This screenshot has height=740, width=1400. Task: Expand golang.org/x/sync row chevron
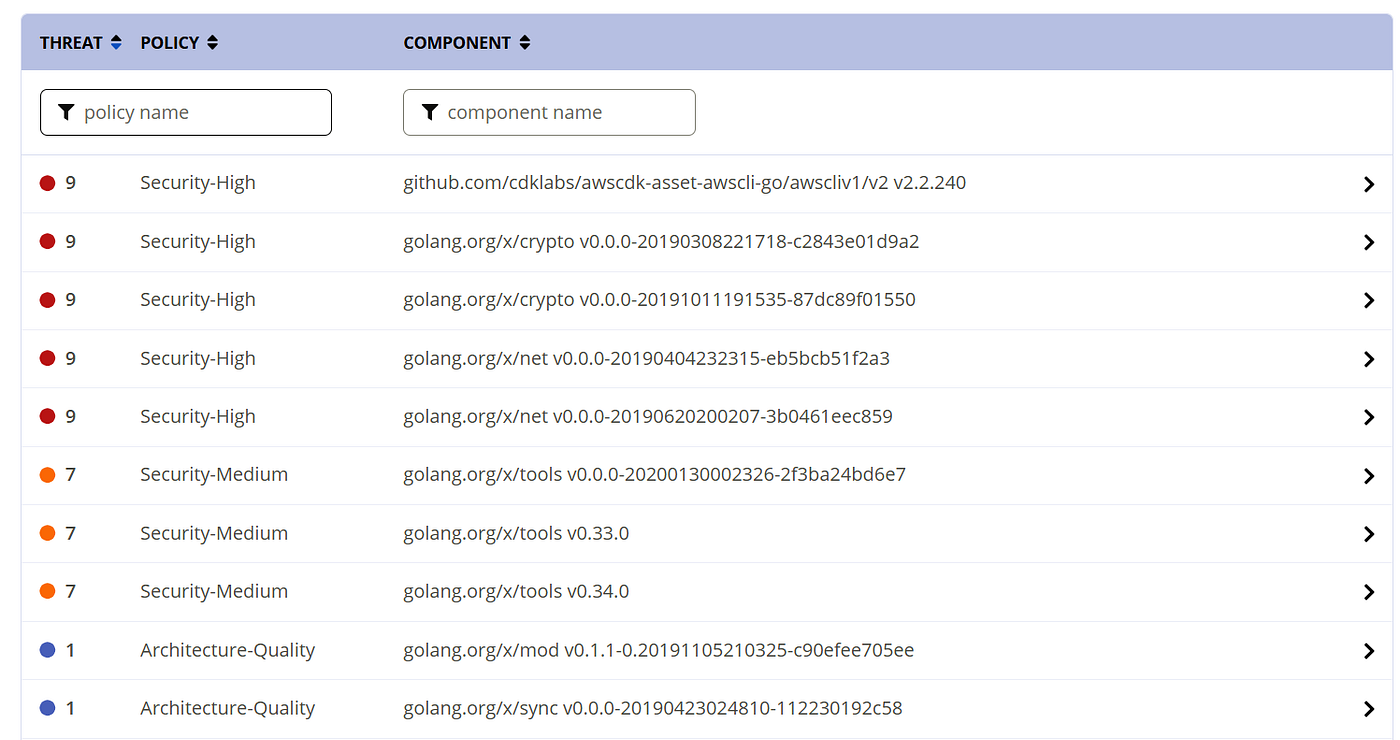[1369, 709]
